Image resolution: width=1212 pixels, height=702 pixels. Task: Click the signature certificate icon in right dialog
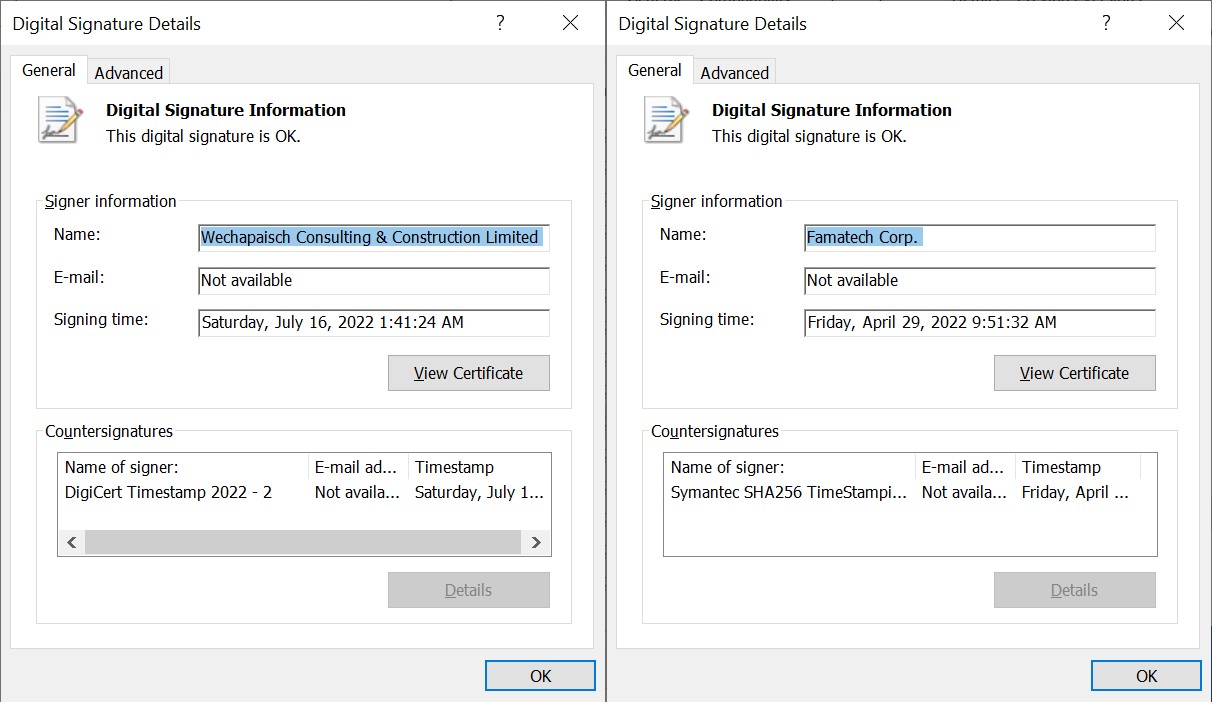pyautogui.click(x=665, y=120)
